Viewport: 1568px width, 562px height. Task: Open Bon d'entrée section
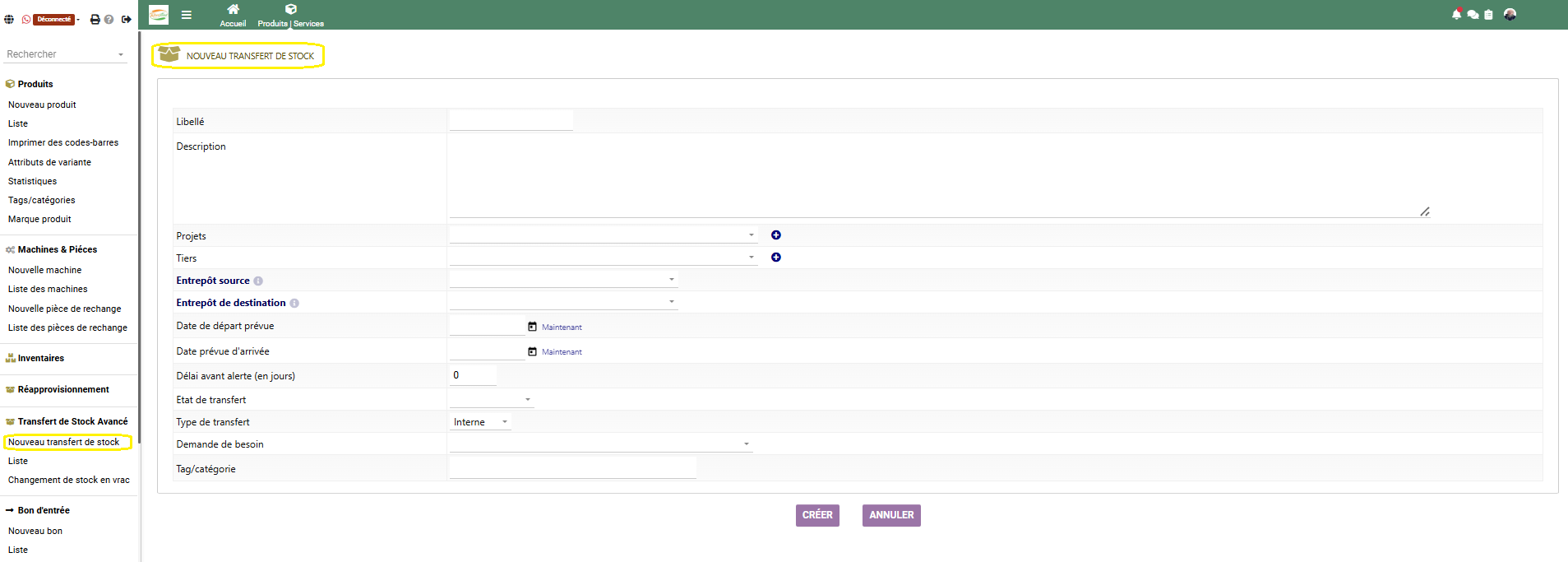click(43, 510)
